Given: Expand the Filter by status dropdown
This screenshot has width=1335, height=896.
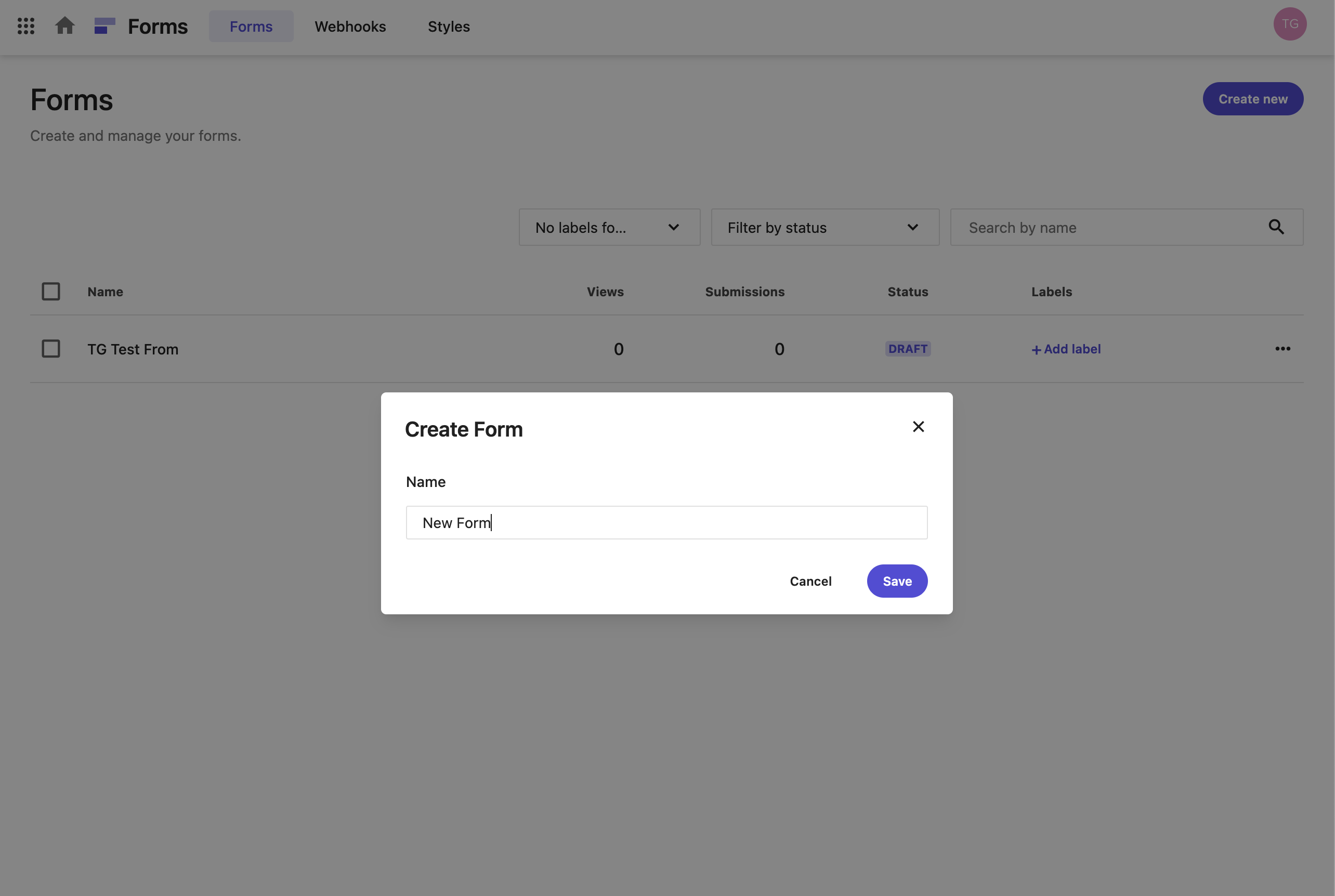Looking at the screenshot, I should point(824,227).
